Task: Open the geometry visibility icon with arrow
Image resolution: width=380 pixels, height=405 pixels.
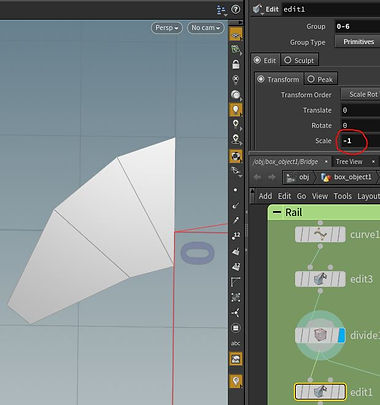Action: pyautogui.click(x=236, y=171)
